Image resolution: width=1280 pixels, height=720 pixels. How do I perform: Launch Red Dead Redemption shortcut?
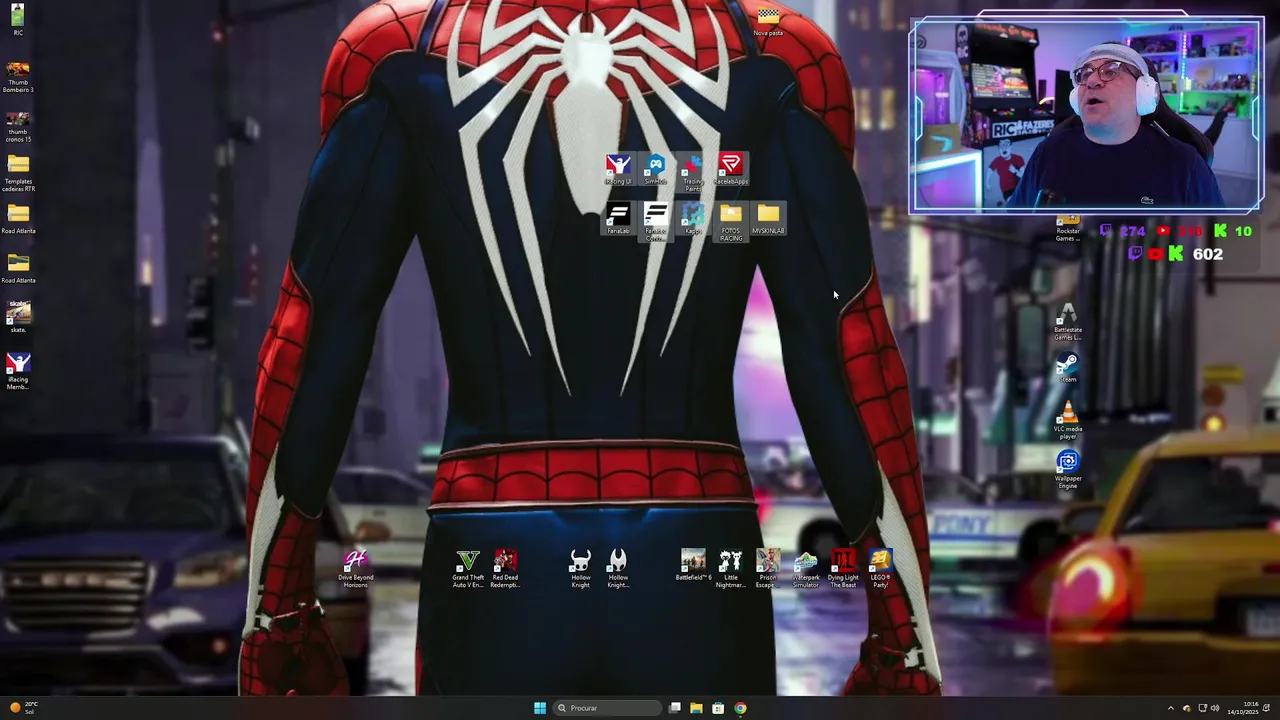(505, 569)
